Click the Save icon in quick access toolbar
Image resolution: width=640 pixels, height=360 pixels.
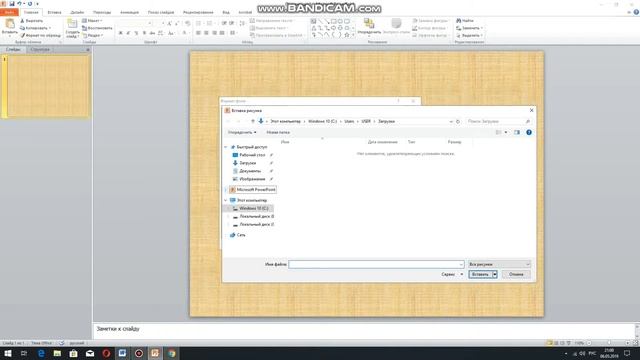[12, 4]
